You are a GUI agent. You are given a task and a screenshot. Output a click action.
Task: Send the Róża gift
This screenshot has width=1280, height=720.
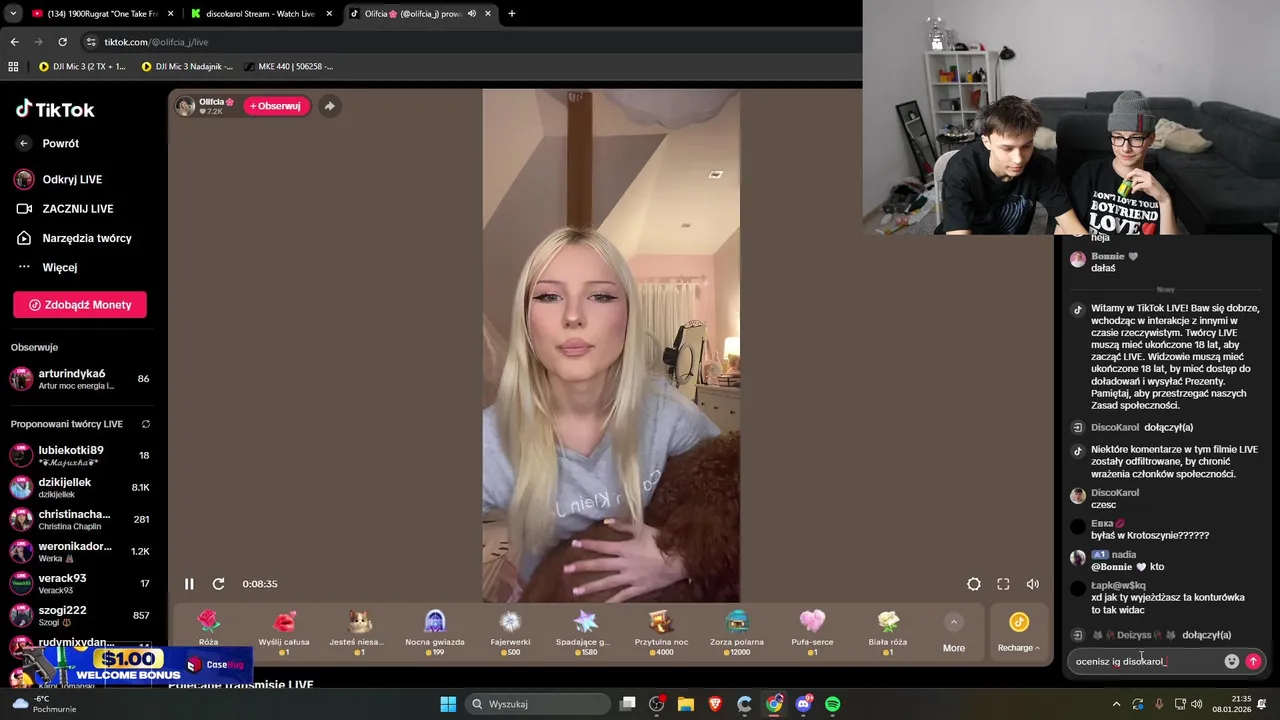(x=208, y=632)
